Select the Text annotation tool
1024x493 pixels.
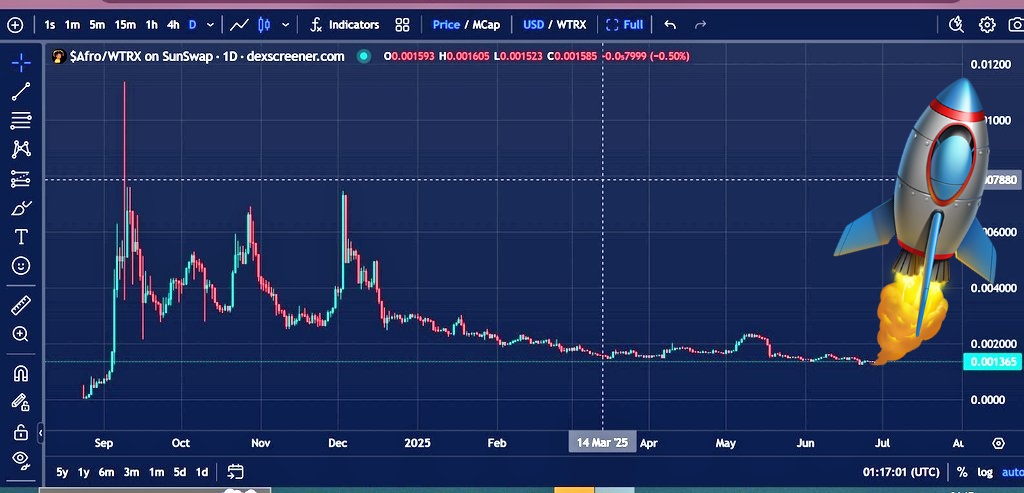[x=21, y=236]
